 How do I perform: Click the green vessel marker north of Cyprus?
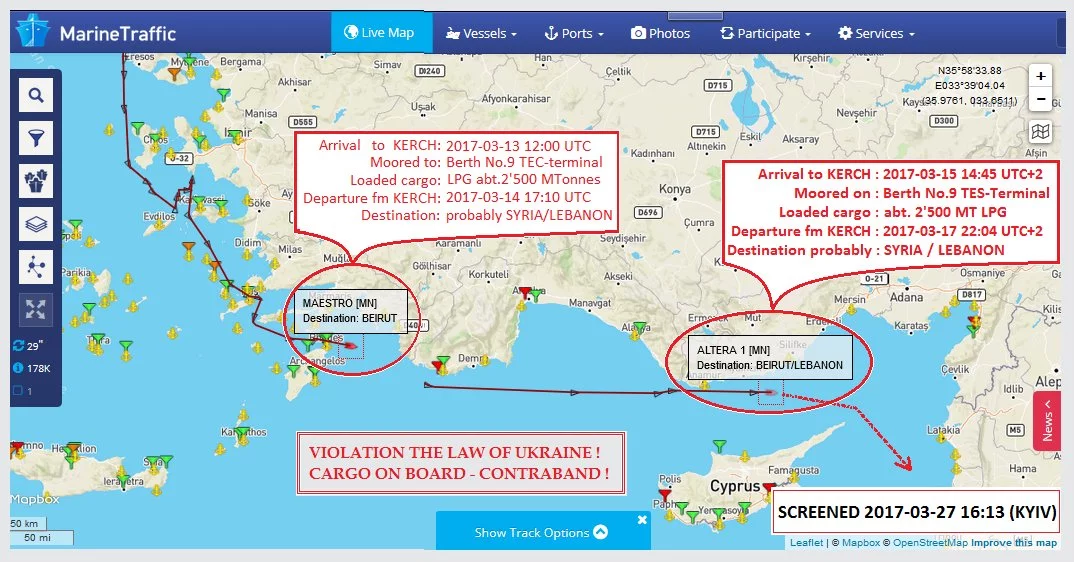(x=719, y=446)
